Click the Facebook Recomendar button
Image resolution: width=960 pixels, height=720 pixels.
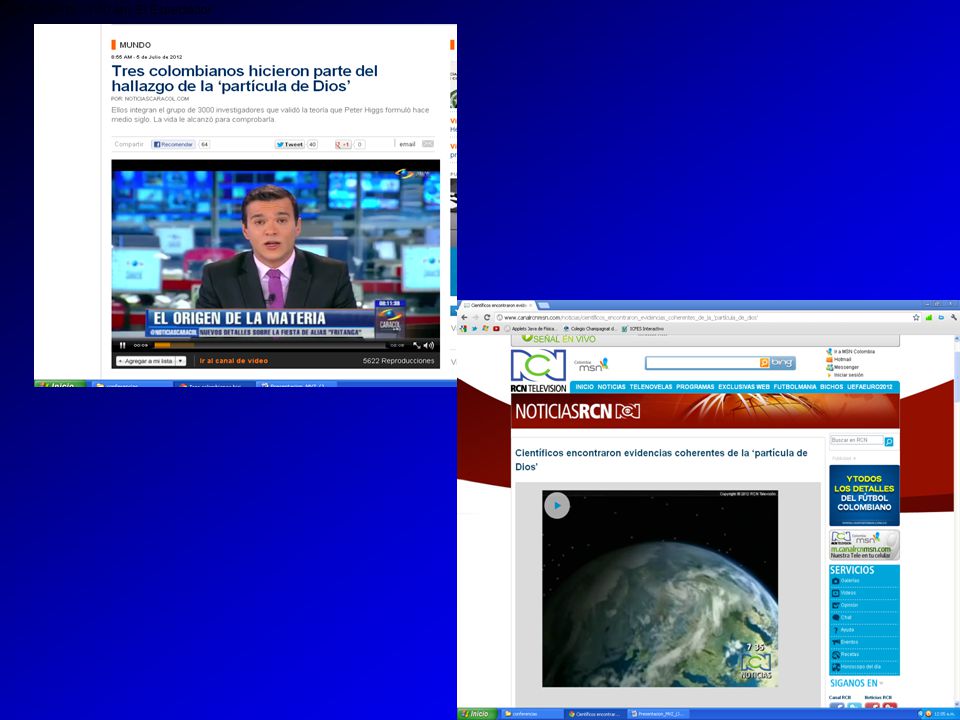tap(173, 144)
